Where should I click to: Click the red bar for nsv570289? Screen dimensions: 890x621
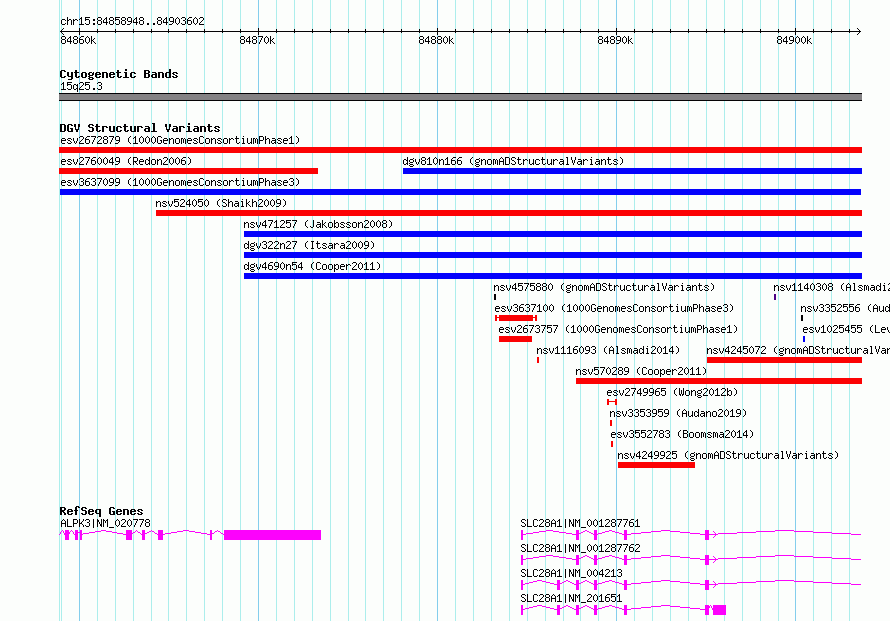(719, 381)
